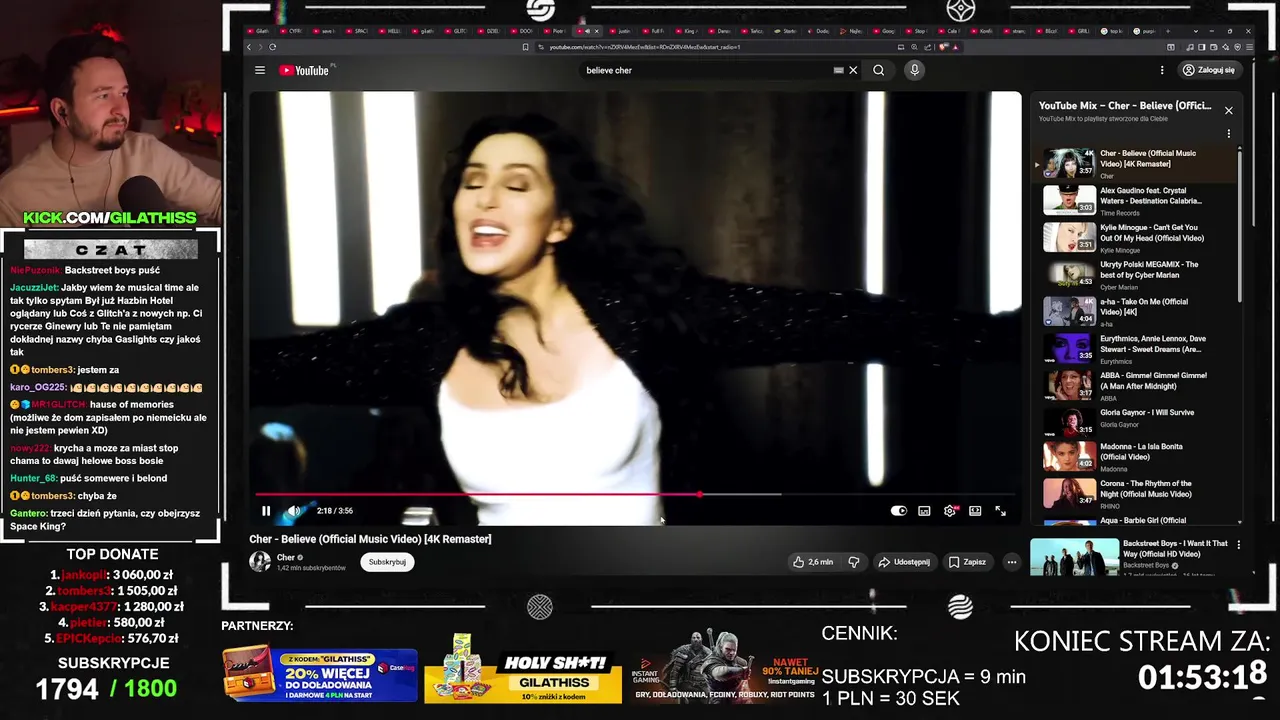Click the Cher channel name link
The width and height of the screenshot is (1280, 720).
[286, 557]
